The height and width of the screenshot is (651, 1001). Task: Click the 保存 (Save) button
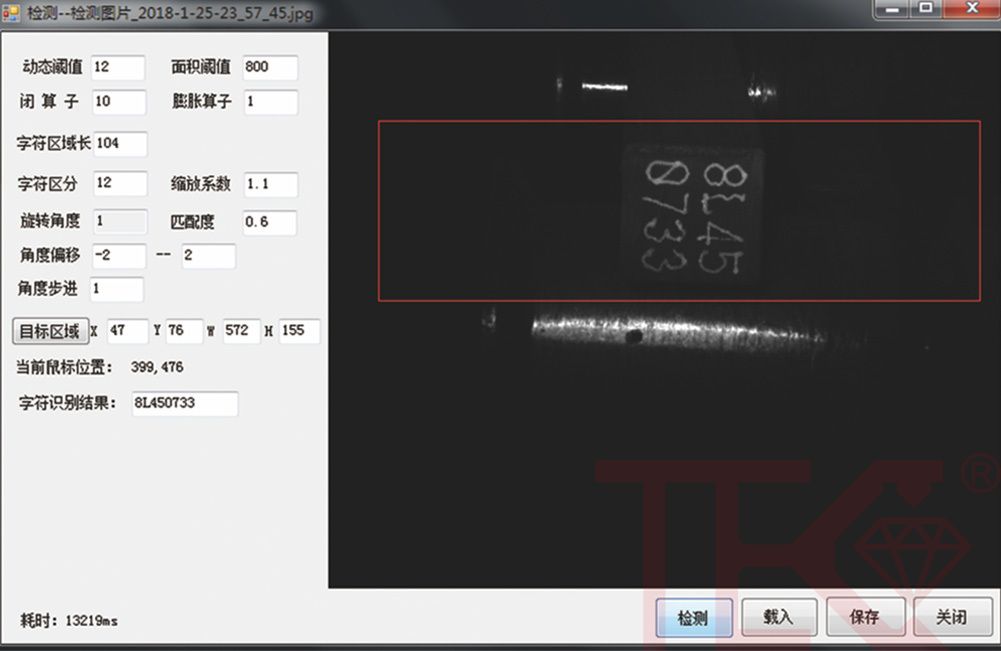[865, 617]
